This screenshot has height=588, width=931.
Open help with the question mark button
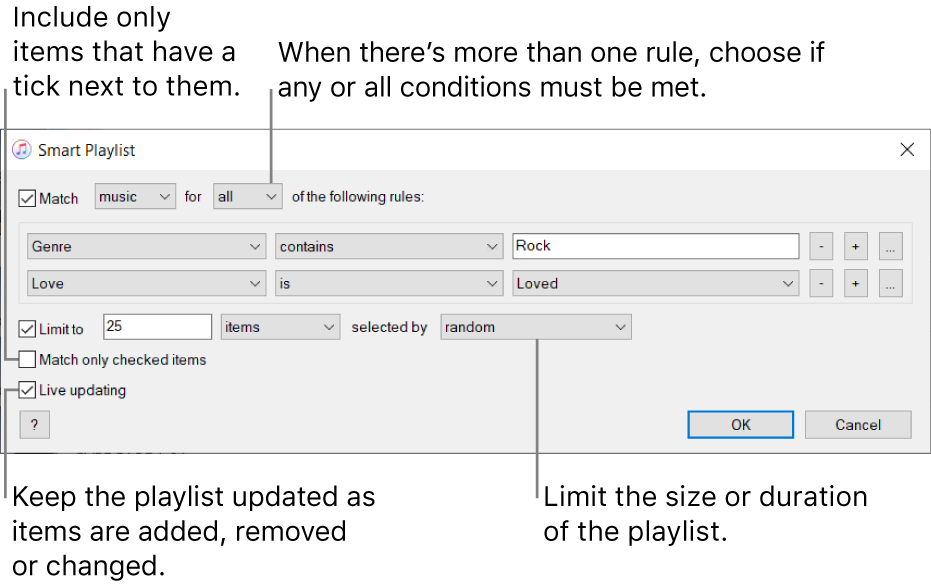coord(34,424)
